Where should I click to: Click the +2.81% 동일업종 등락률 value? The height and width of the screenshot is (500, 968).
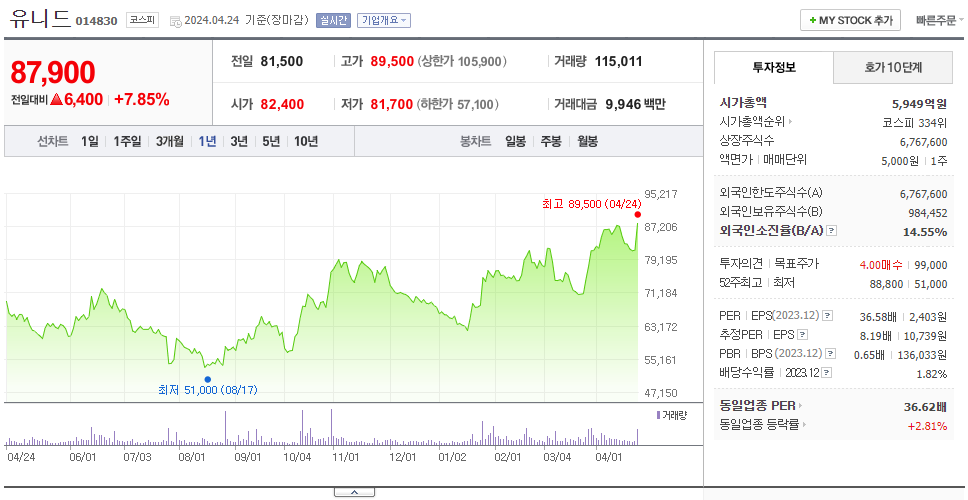point(927,425)
